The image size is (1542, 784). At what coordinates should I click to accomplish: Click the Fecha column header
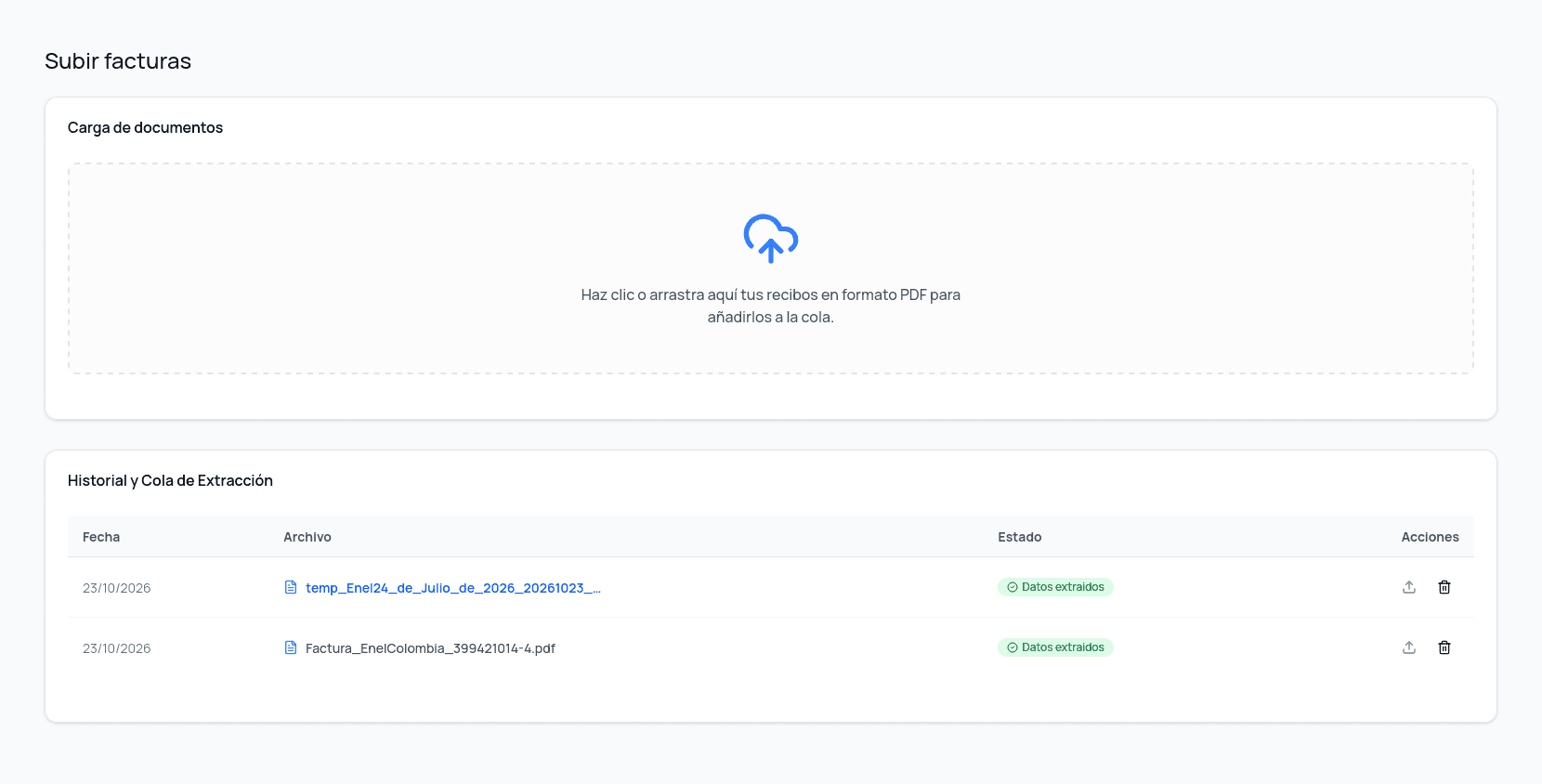pyautogui.click(x=101, y=537)
